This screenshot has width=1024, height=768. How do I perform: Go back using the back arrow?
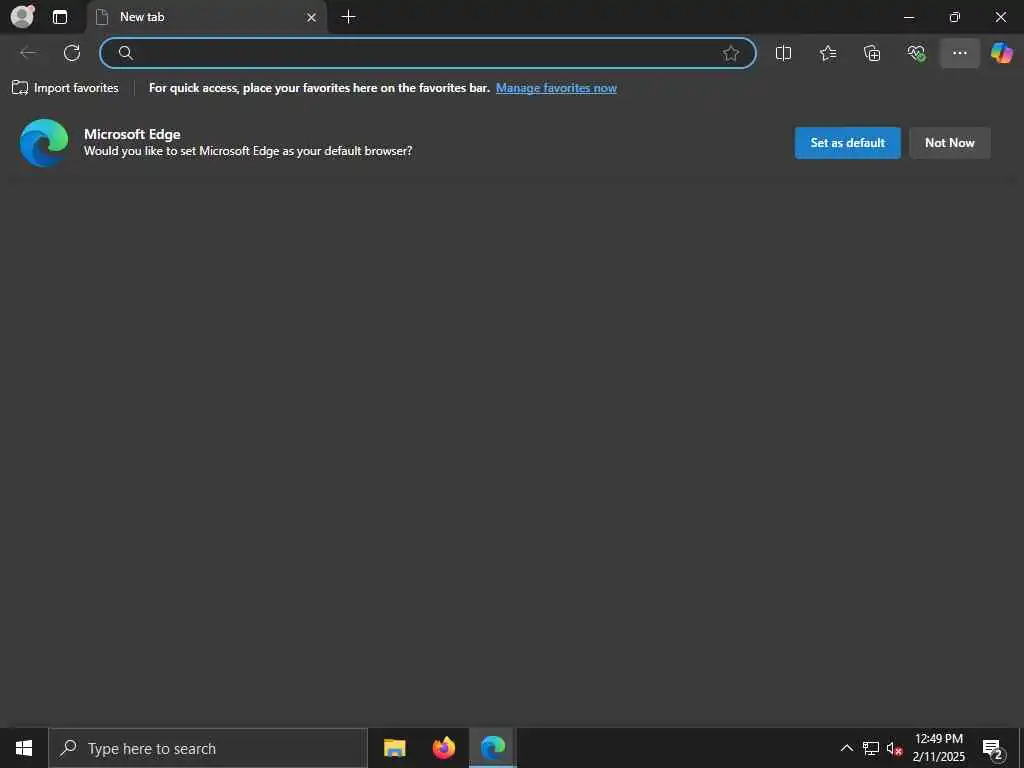pos(28,53)
